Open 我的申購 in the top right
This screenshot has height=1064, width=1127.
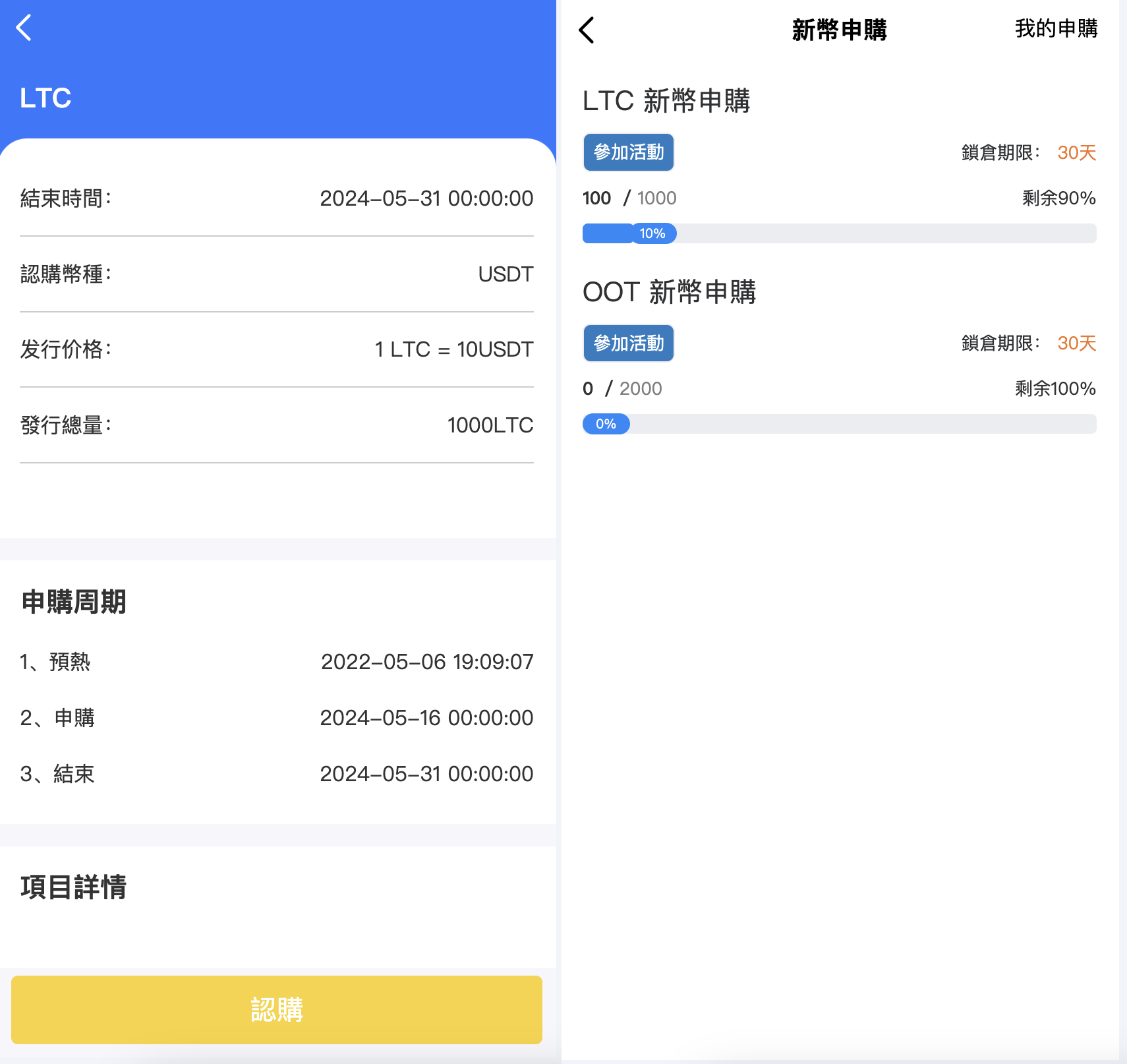[1055, 29]
